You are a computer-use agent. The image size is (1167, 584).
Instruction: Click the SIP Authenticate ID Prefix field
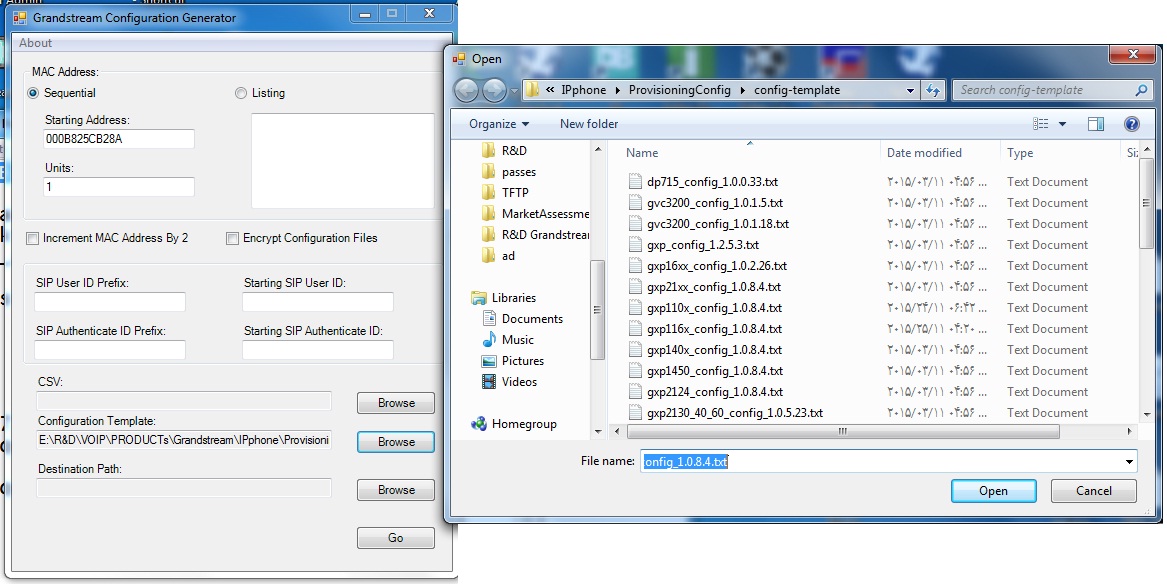(110, 350)
